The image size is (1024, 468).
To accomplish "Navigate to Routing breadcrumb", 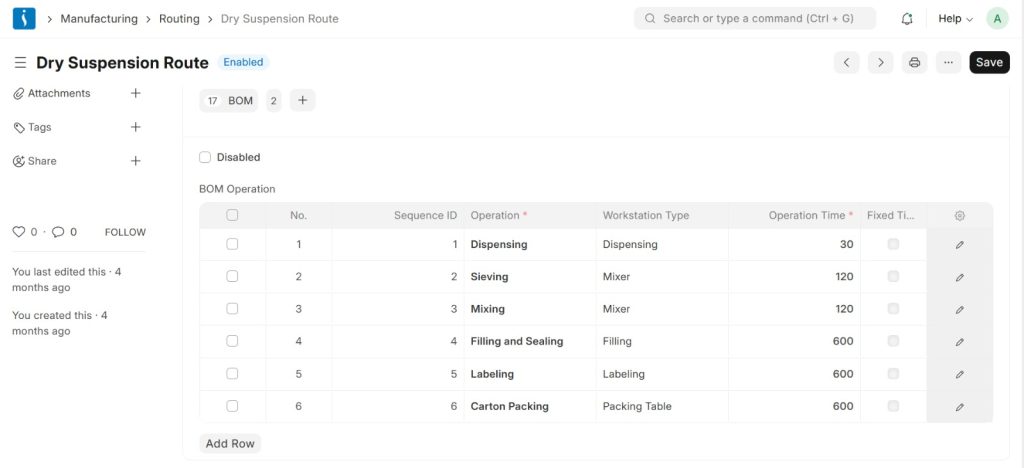I will [x=179, y=19].
